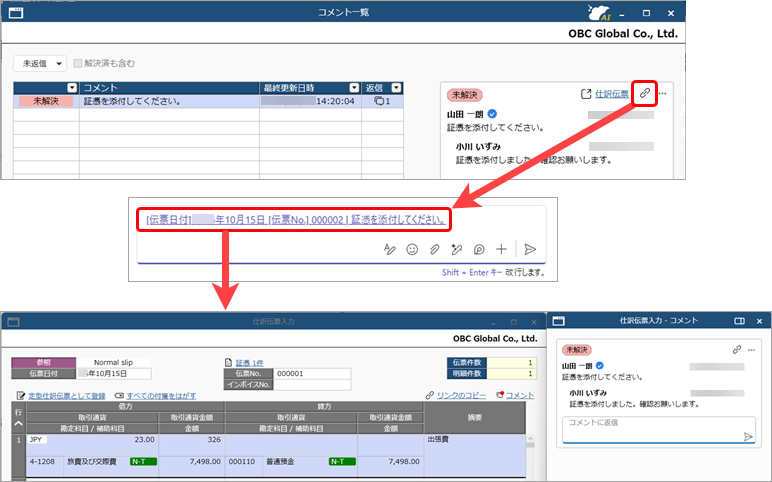
Task: Copy link with the chain icon in the slip comment panel
Action: [737, 350]
